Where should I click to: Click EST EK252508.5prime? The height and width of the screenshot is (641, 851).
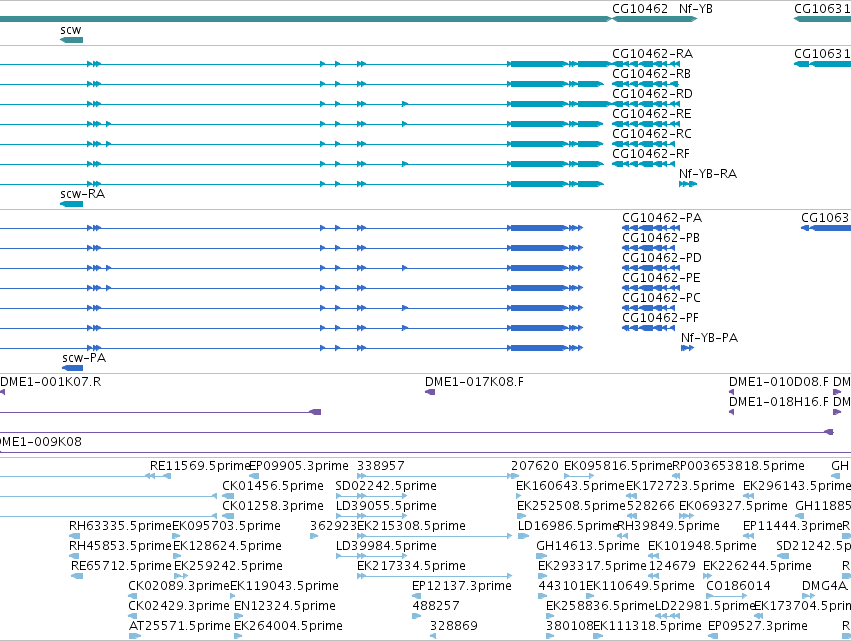coord(571,506)
